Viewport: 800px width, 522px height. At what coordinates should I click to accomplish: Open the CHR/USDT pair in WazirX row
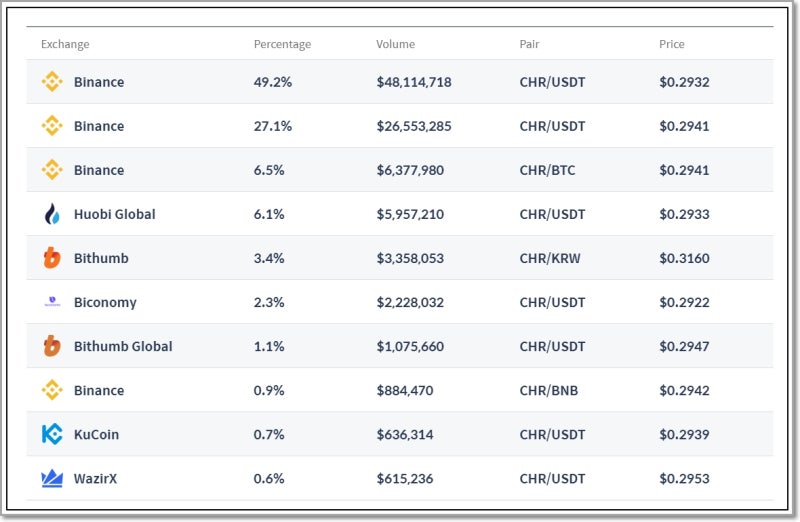[x=553, y=479]
